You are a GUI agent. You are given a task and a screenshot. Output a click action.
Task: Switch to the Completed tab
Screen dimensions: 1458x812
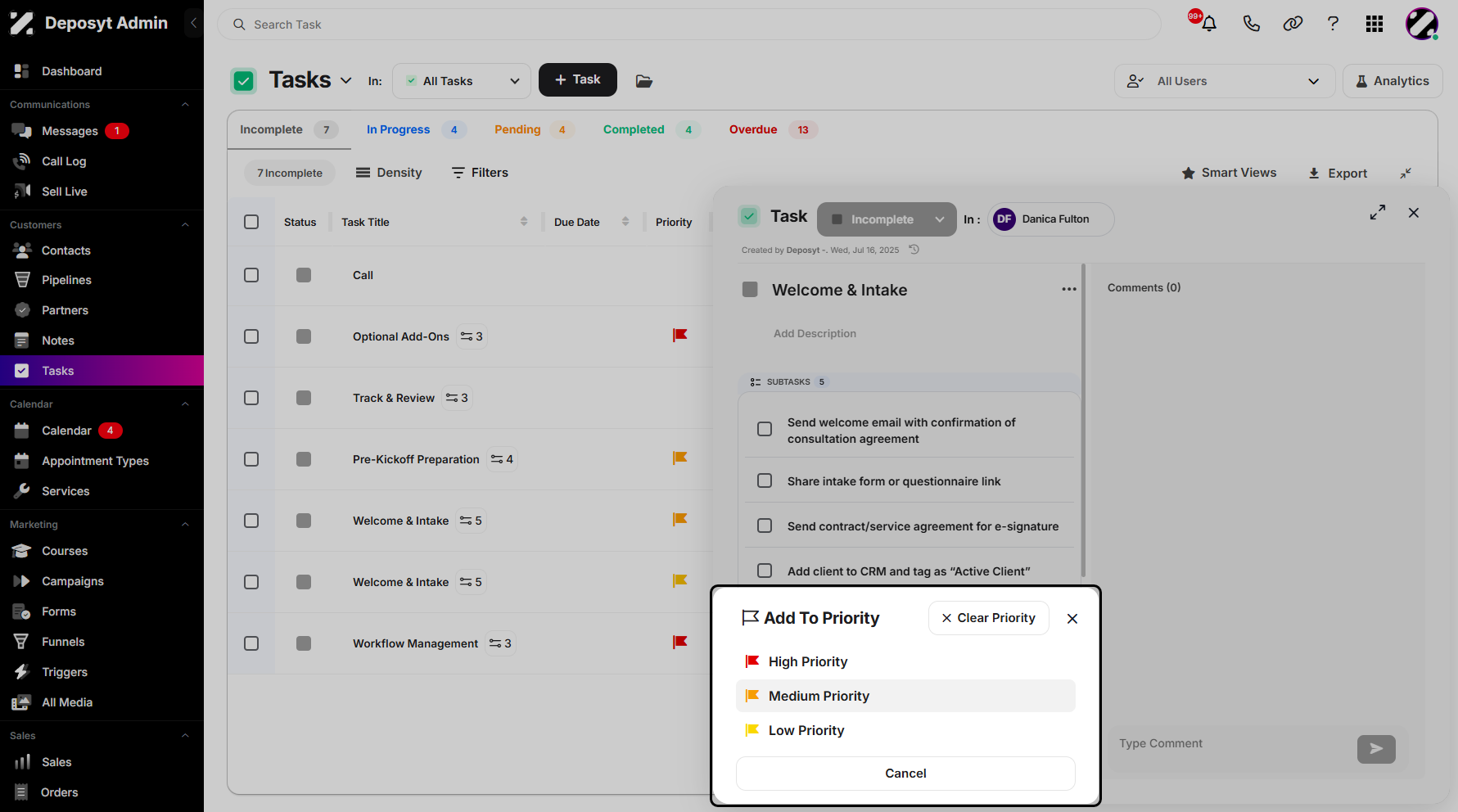(652, 129)
